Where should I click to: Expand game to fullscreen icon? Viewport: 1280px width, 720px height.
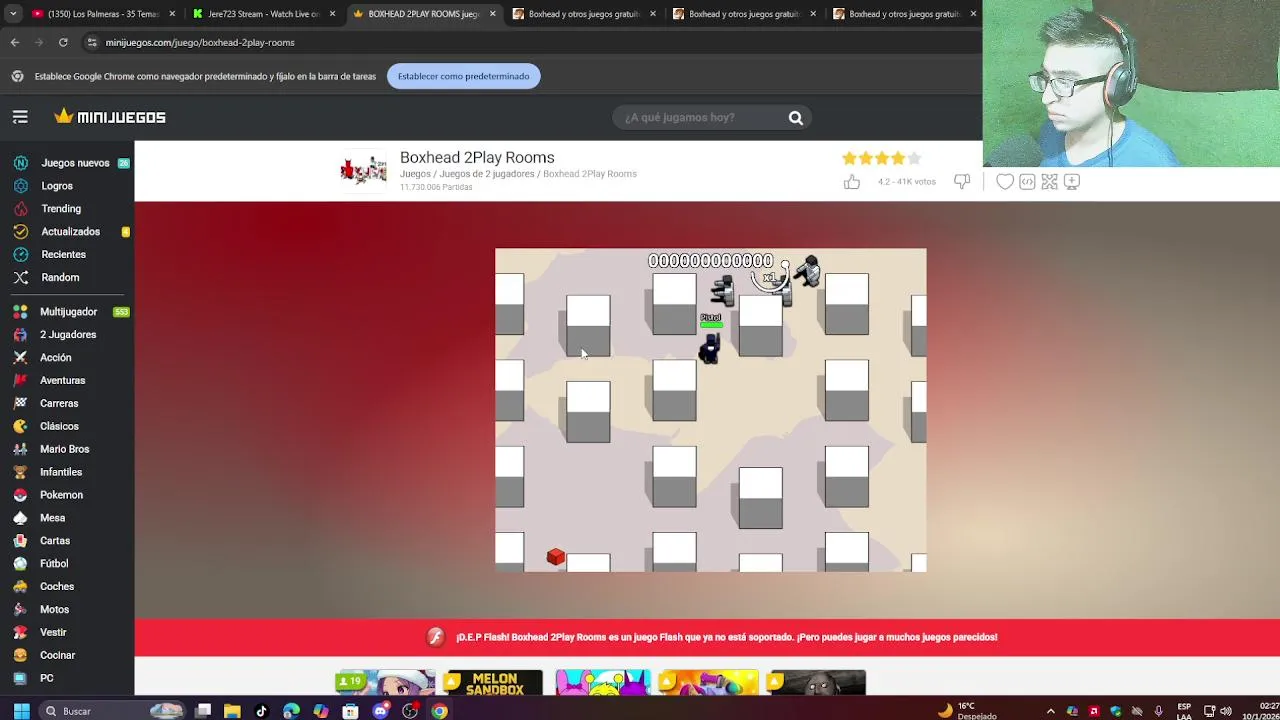click(x=1049, y=181)
